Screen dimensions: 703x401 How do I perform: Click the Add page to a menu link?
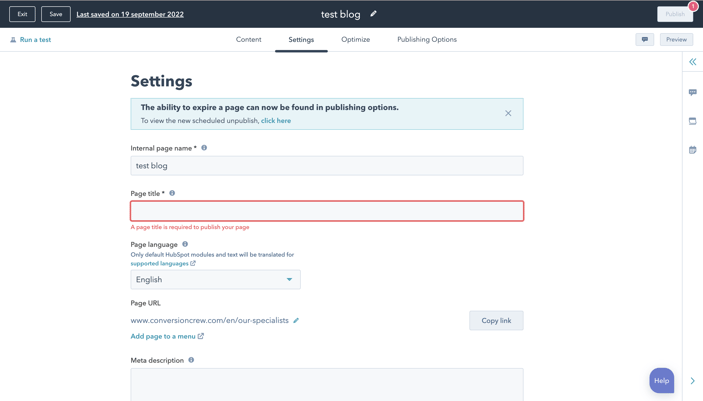point(163,336)
